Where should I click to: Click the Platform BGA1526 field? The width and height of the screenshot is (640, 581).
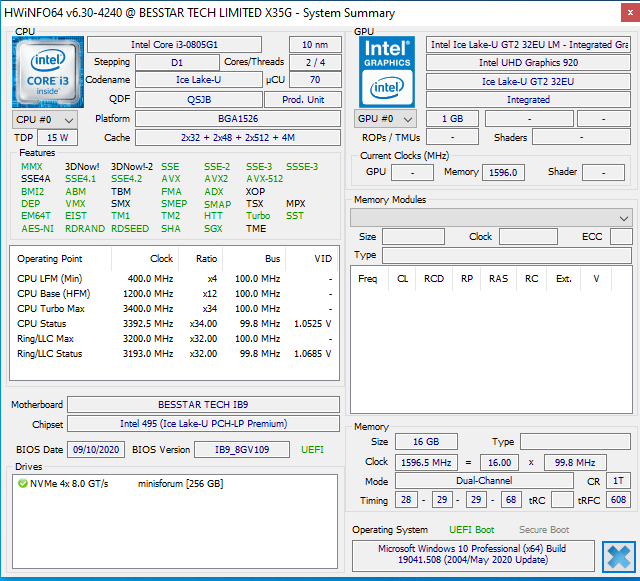coord(238,119)
